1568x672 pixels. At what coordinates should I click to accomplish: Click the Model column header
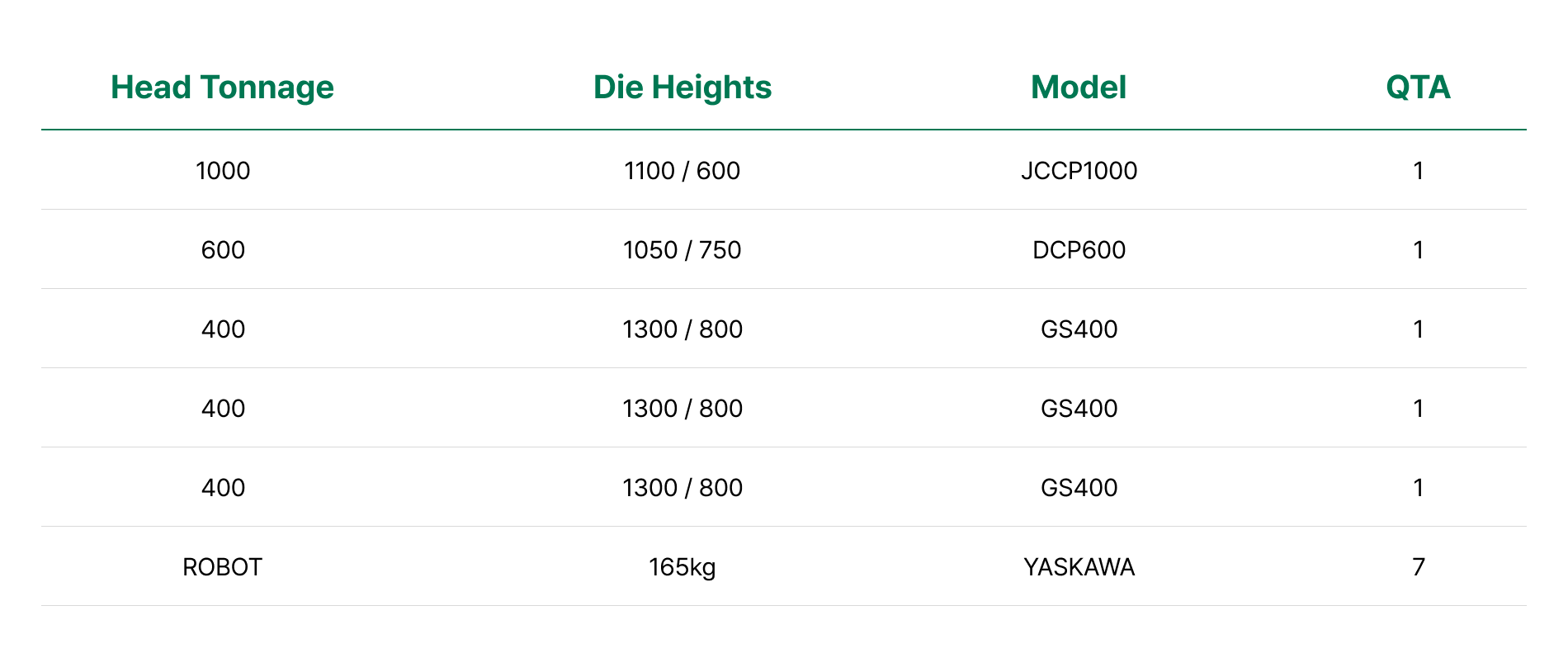pyautogui.click(x=1078, y=88)
